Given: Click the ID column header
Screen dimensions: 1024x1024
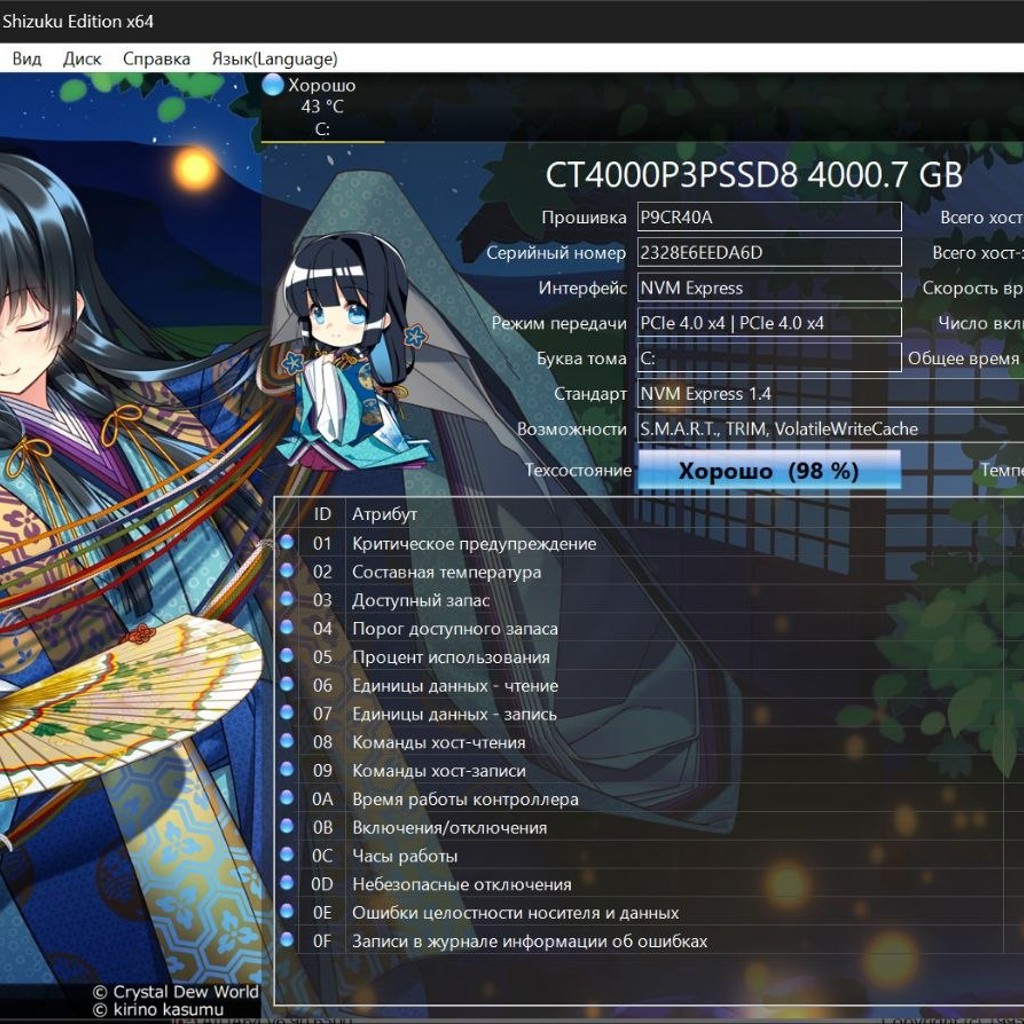Looking at the screenshot, I should coord(322,514).
